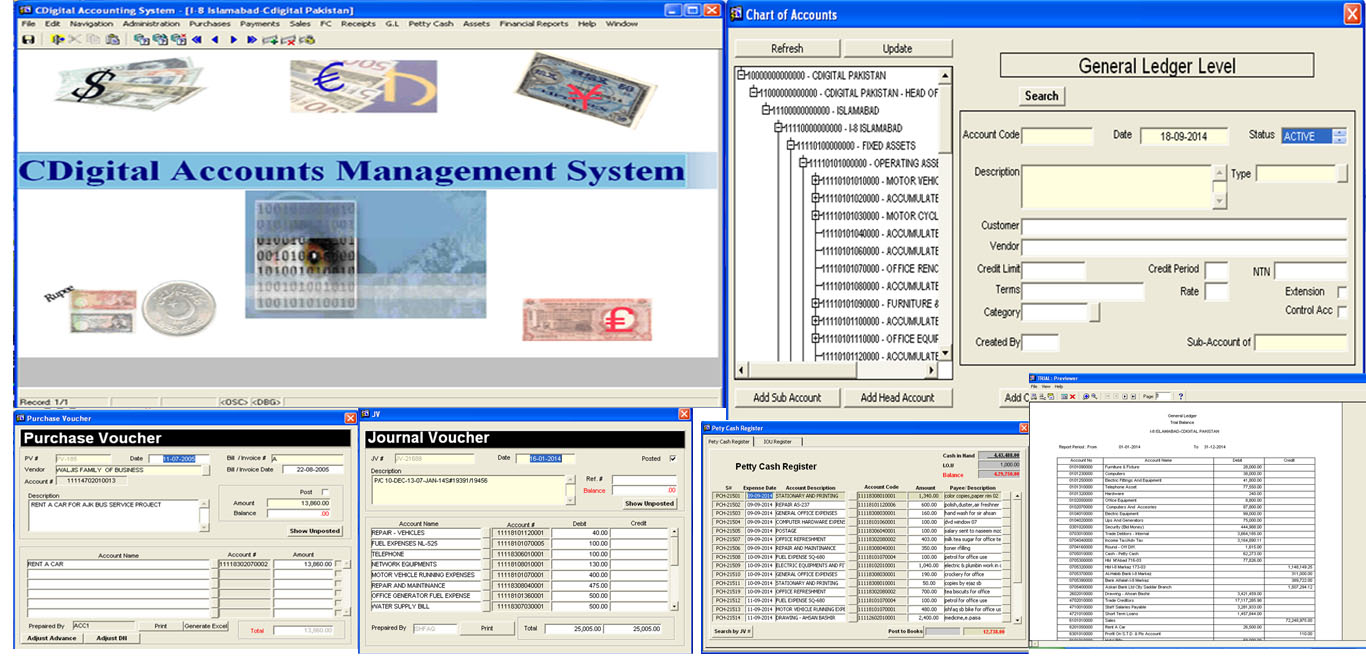The height and width of the screenshot is (662, 1366).
Task: Expand the MOTOR VEHICLE account tree node
Action: (816, 181)
